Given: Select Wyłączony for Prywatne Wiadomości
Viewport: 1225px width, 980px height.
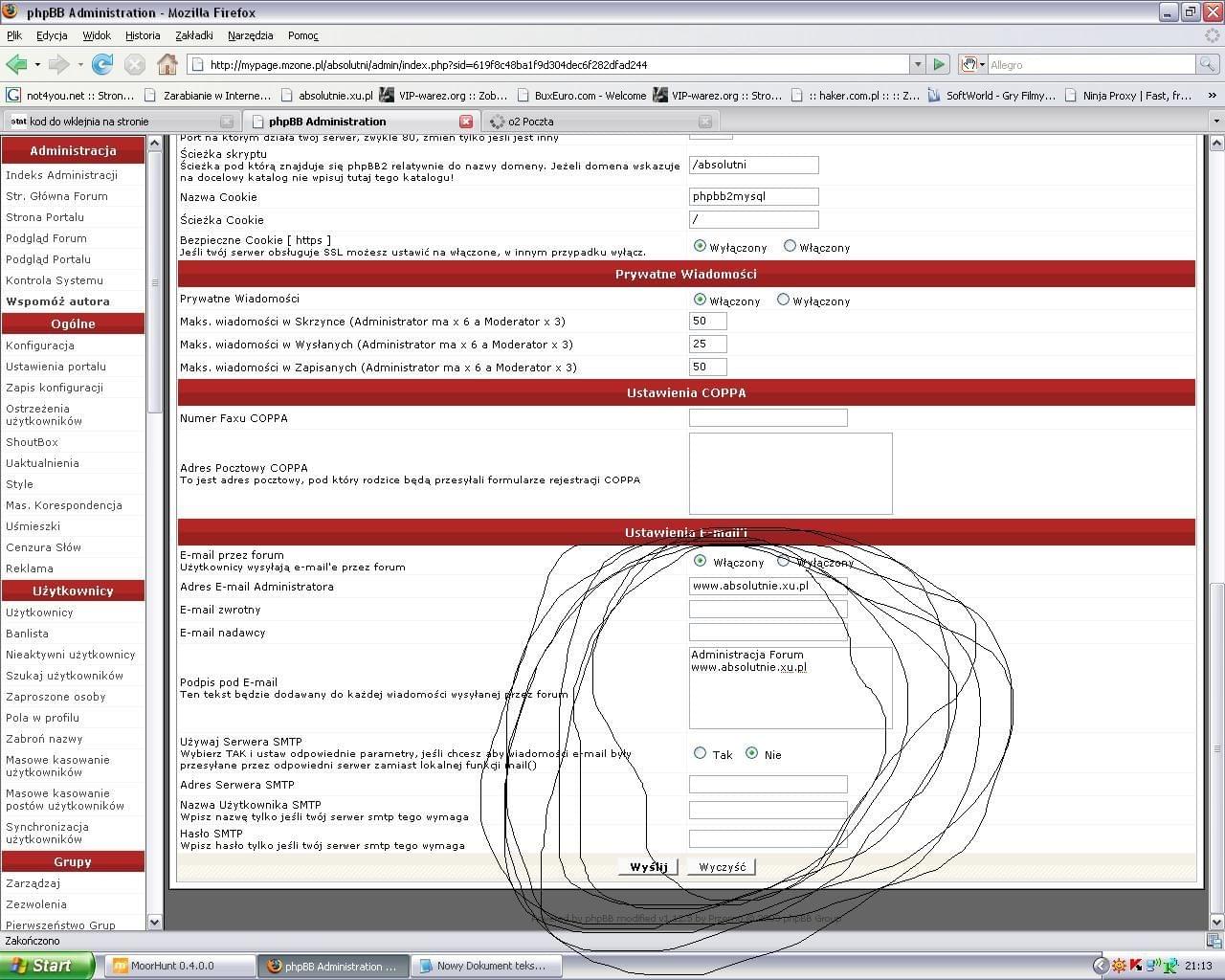Looking at the screenshot, I should coord(783,300).
